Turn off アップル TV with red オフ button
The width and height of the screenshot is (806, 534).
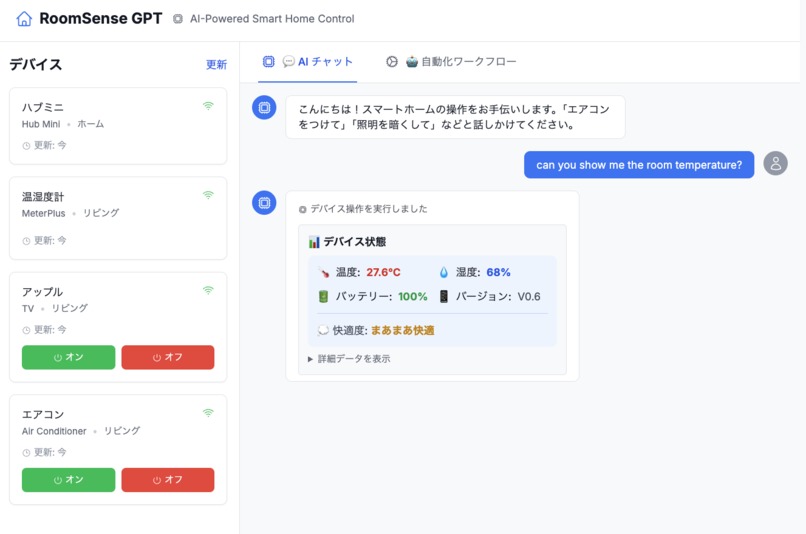pyautogui.click(x=168, y=357)
